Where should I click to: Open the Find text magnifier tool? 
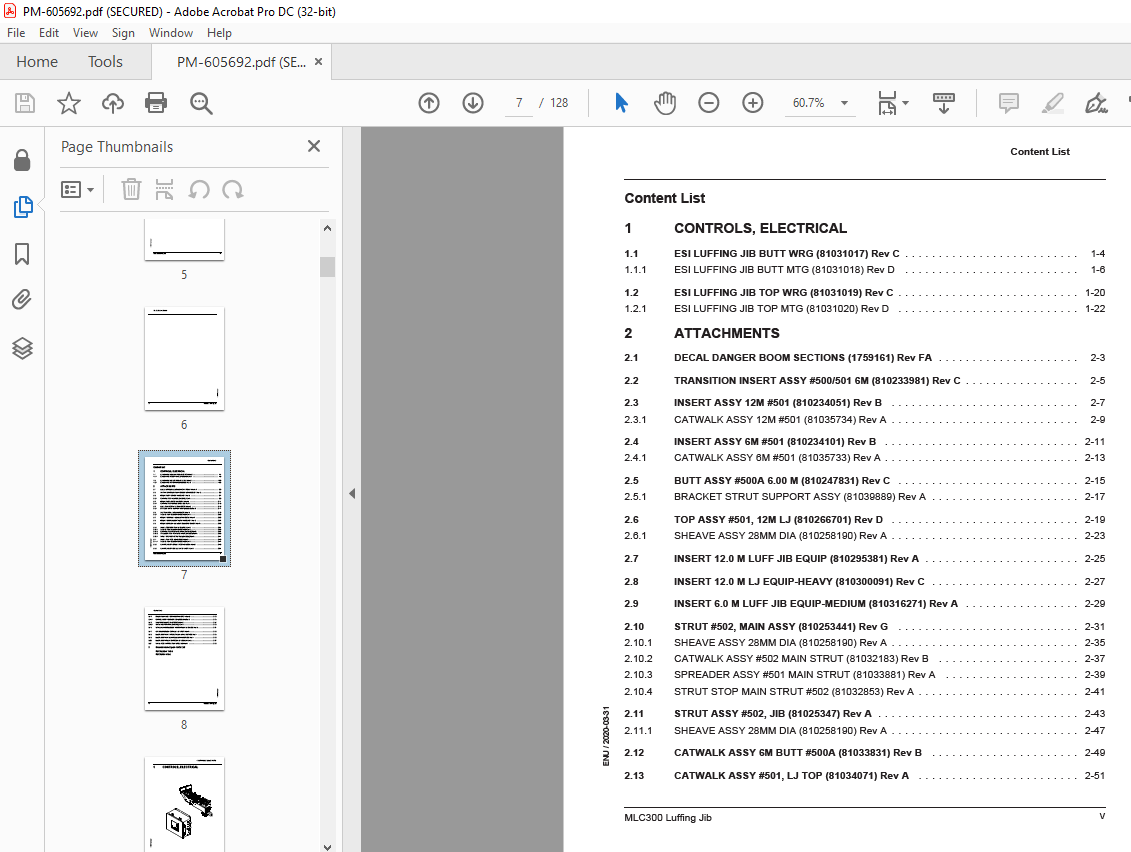[201, 103]
